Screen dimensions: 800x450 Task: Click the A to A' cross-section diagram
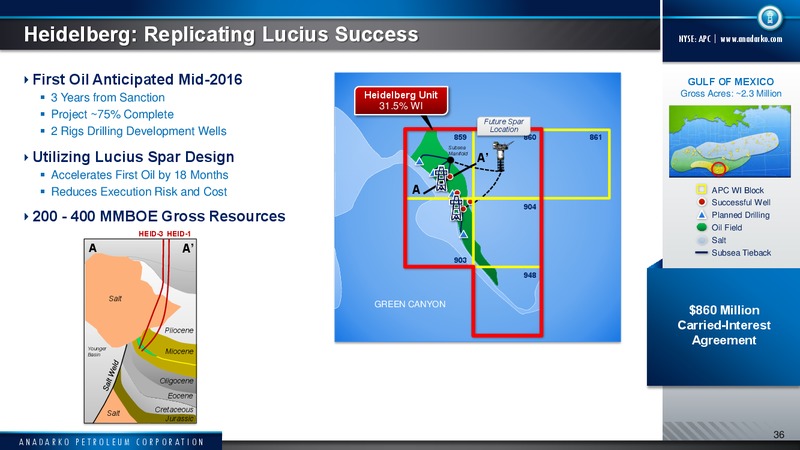(140, 331)
